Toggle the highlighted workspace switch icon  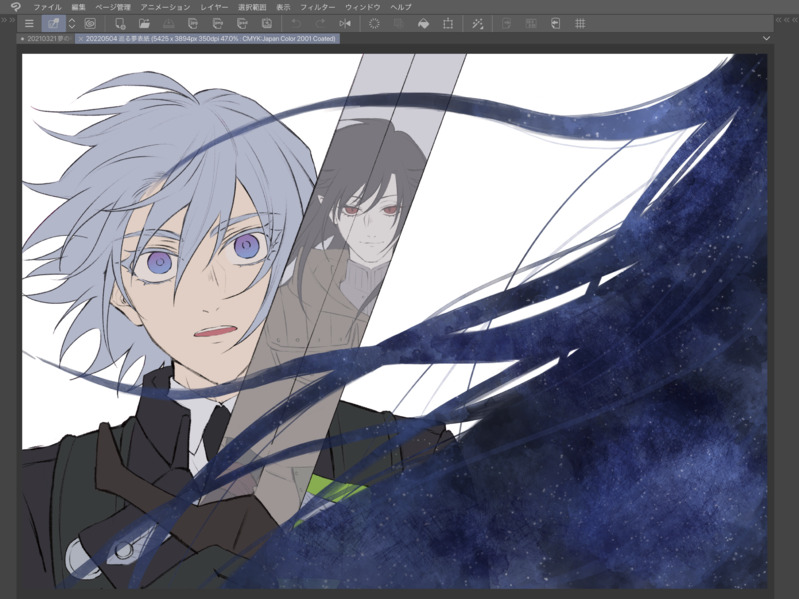point(53,23)
